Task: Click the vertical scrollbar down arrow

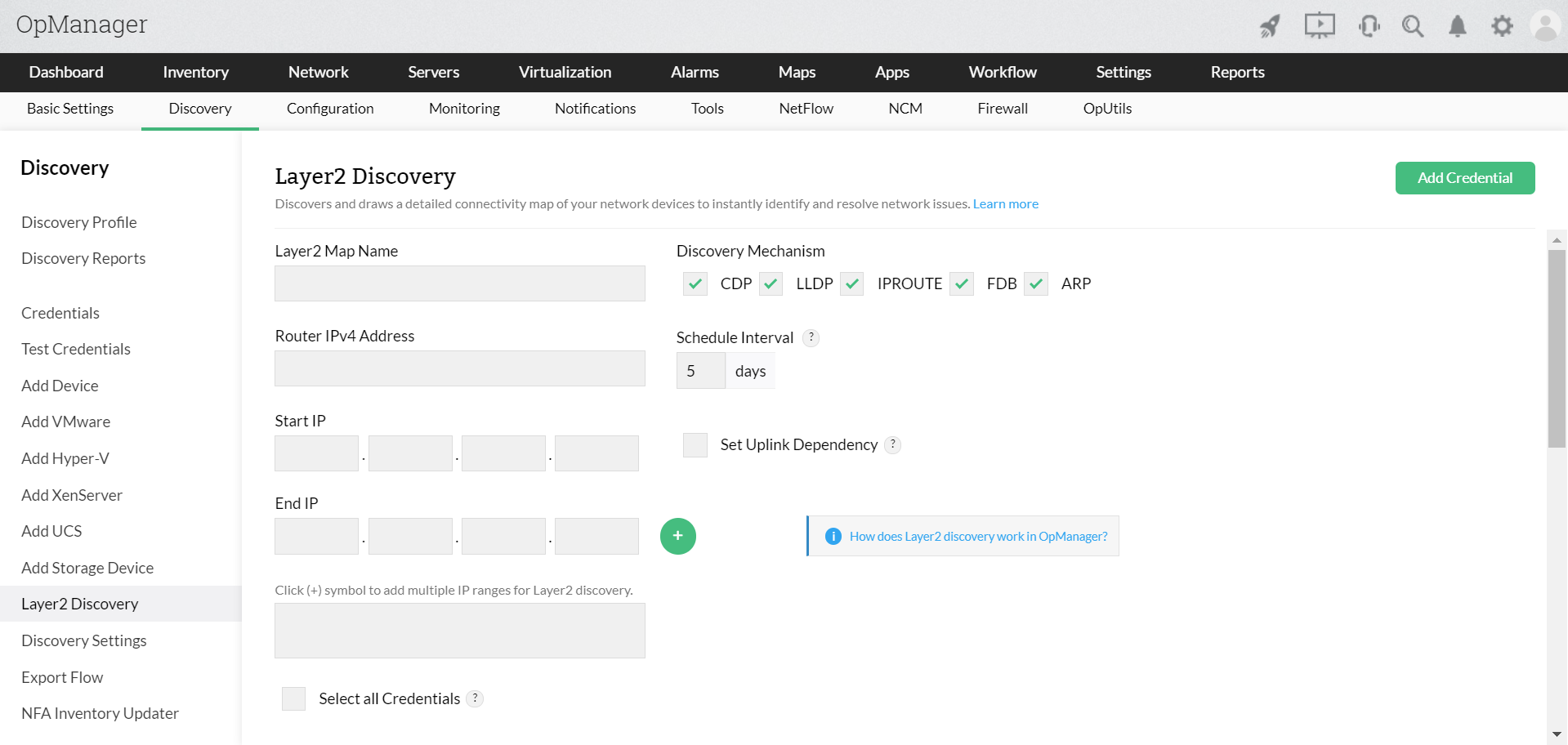Action: coord(1557,734)
